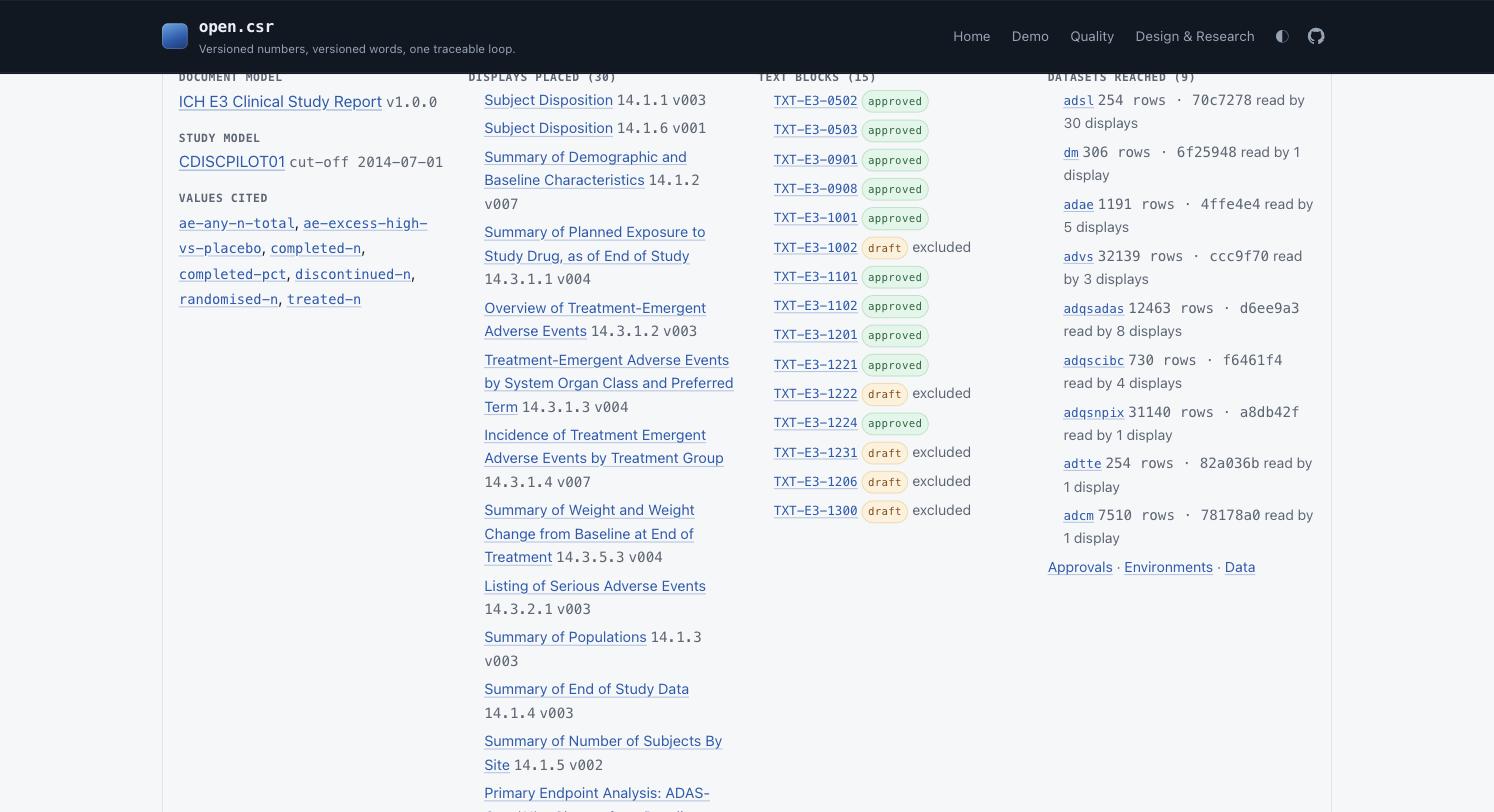The image size is (1494, 812).
Task: Open the ae-any-n-total value link
Action: tap(237, 223)
